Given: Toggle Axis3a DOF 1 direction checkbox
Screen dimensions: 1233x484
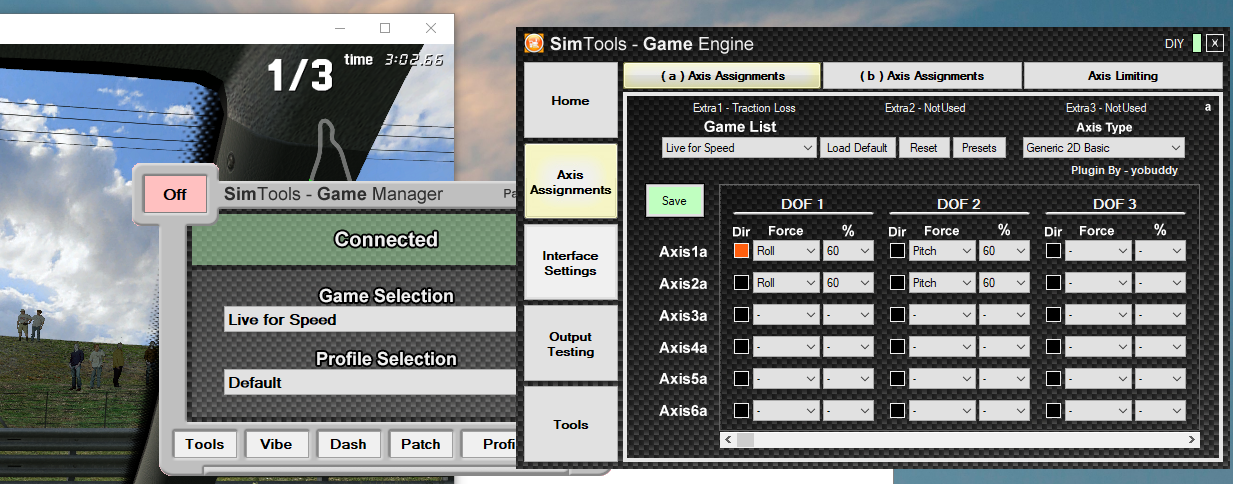Looking at the screenshot, I should click(x=741, y=315).
